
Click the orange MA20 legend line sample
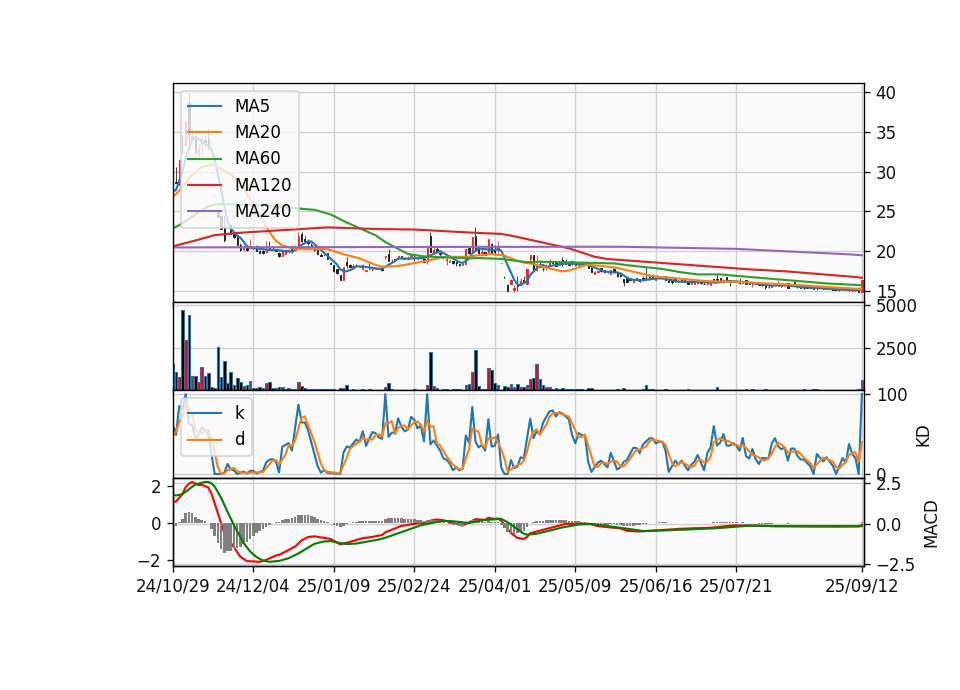coord(204,132)
